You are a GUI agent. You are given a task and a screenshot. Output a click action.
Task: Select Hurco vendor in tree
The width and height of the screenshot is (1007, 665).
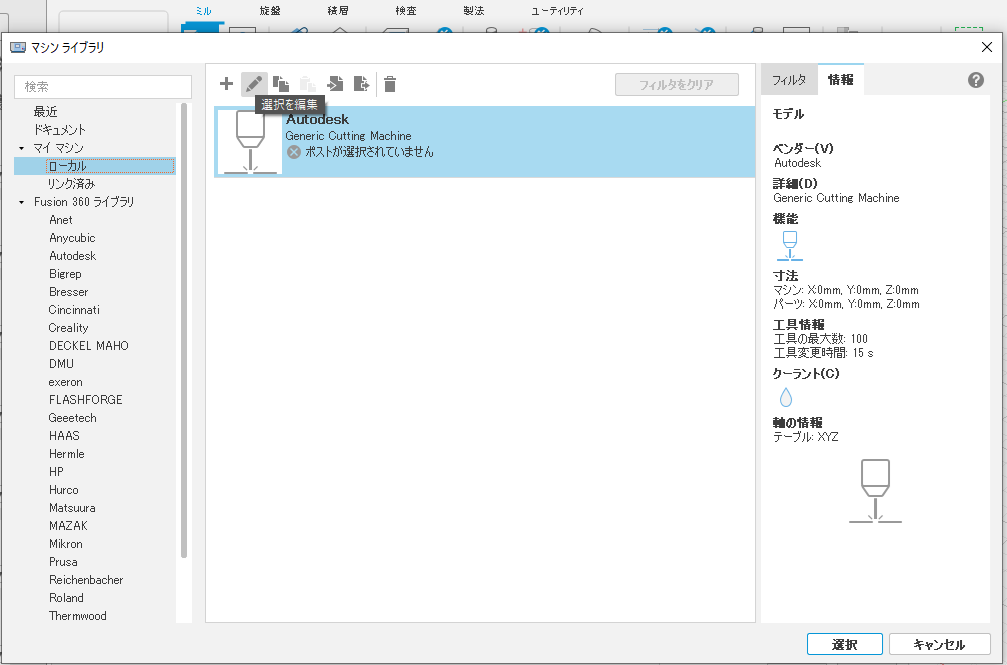click(64, 490)
